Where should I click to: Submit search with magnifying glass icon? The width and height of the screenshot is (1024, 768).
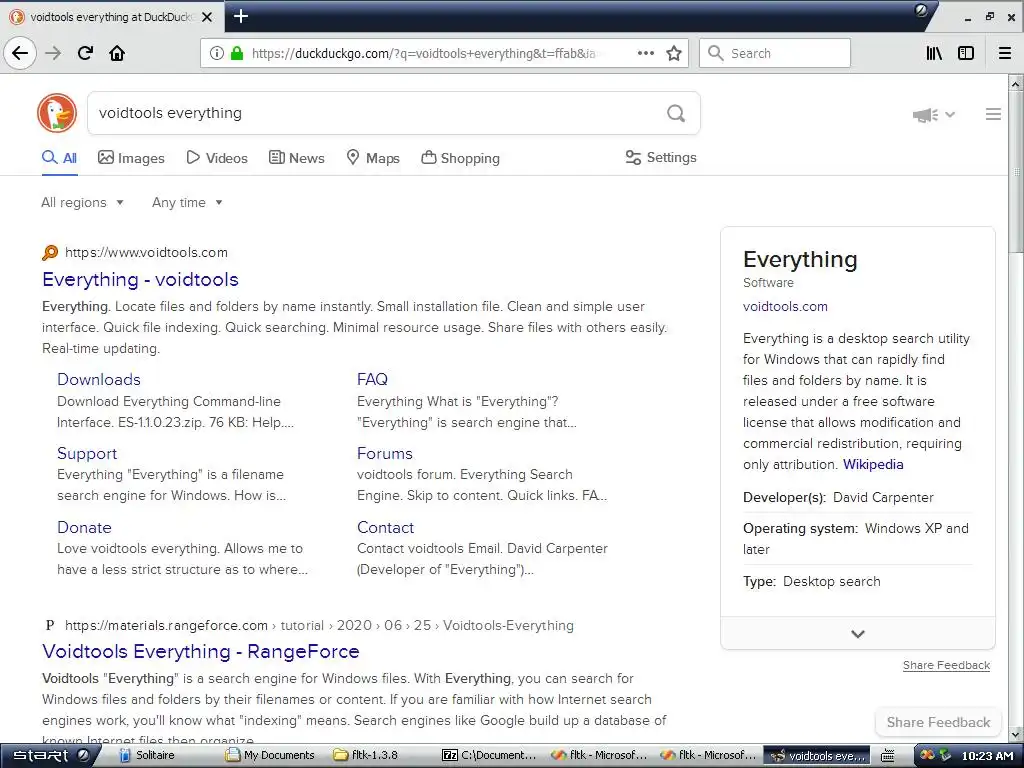(x=676, y=113)
